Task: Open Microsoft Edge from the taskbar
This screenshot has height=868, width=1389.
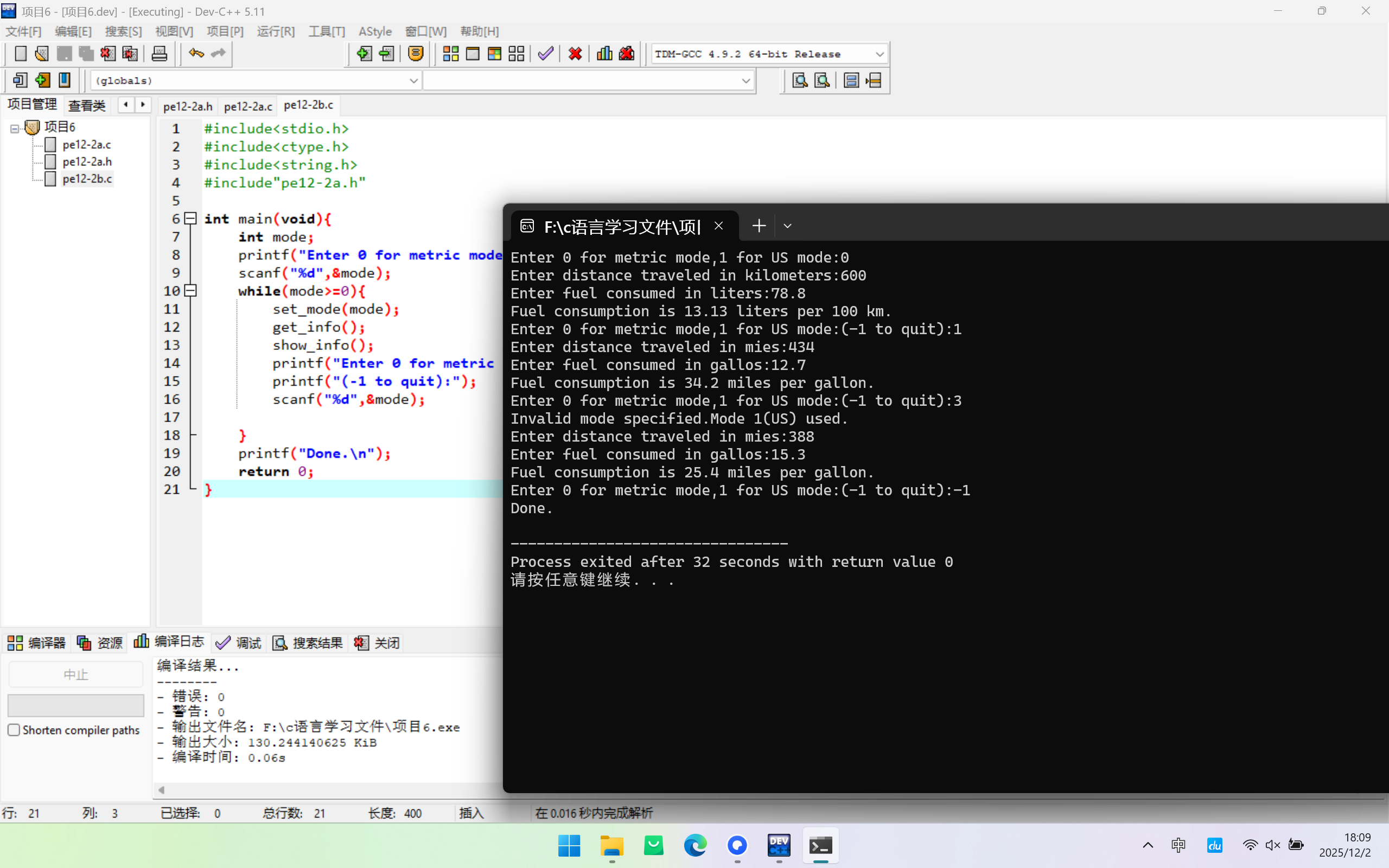Action: coord(694,845)
